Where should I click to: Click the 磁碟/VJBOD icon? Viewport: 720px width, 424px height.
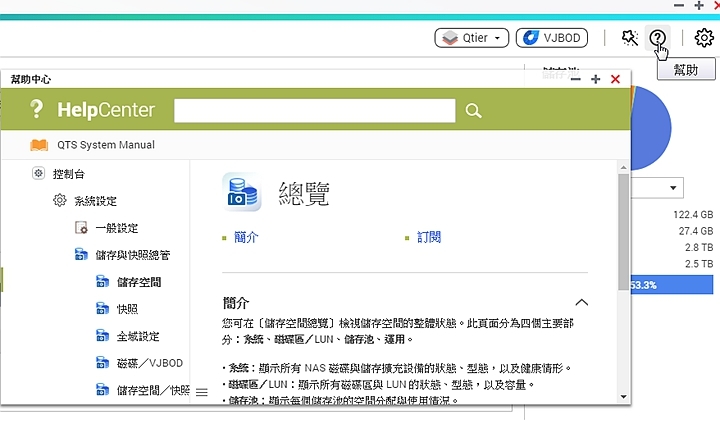[102, 362]
